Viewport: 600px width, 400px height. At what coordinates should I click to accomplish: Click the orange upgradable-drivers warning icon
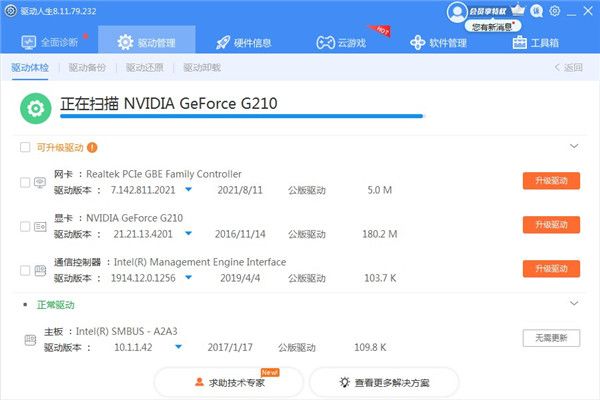click(92, 147)
